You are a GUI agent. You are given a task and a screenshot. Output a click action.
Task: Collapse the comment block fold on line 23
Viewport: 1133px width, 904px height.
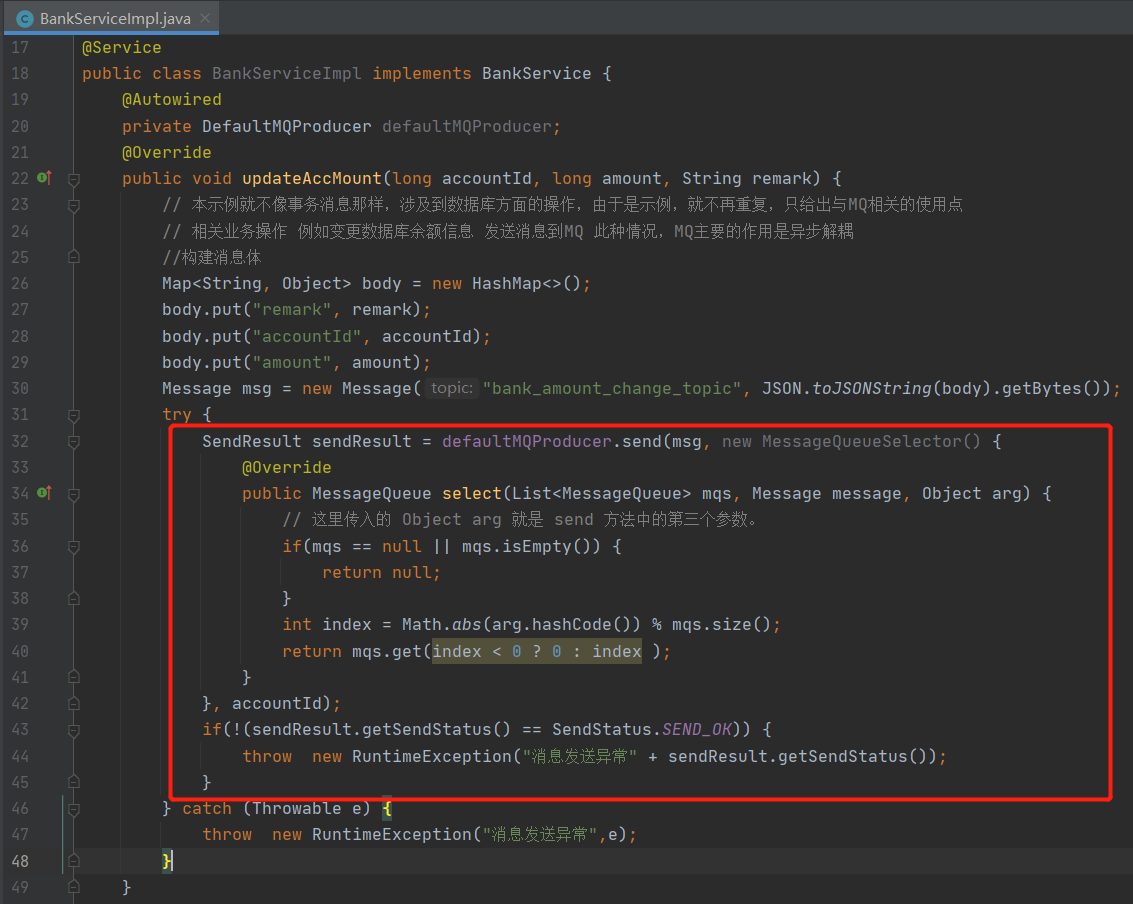pos(73,205)
